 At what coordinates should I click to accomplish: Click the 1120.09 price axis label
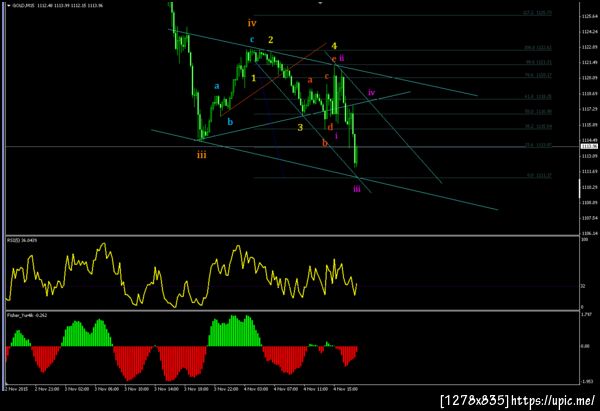tap(590, 78)
